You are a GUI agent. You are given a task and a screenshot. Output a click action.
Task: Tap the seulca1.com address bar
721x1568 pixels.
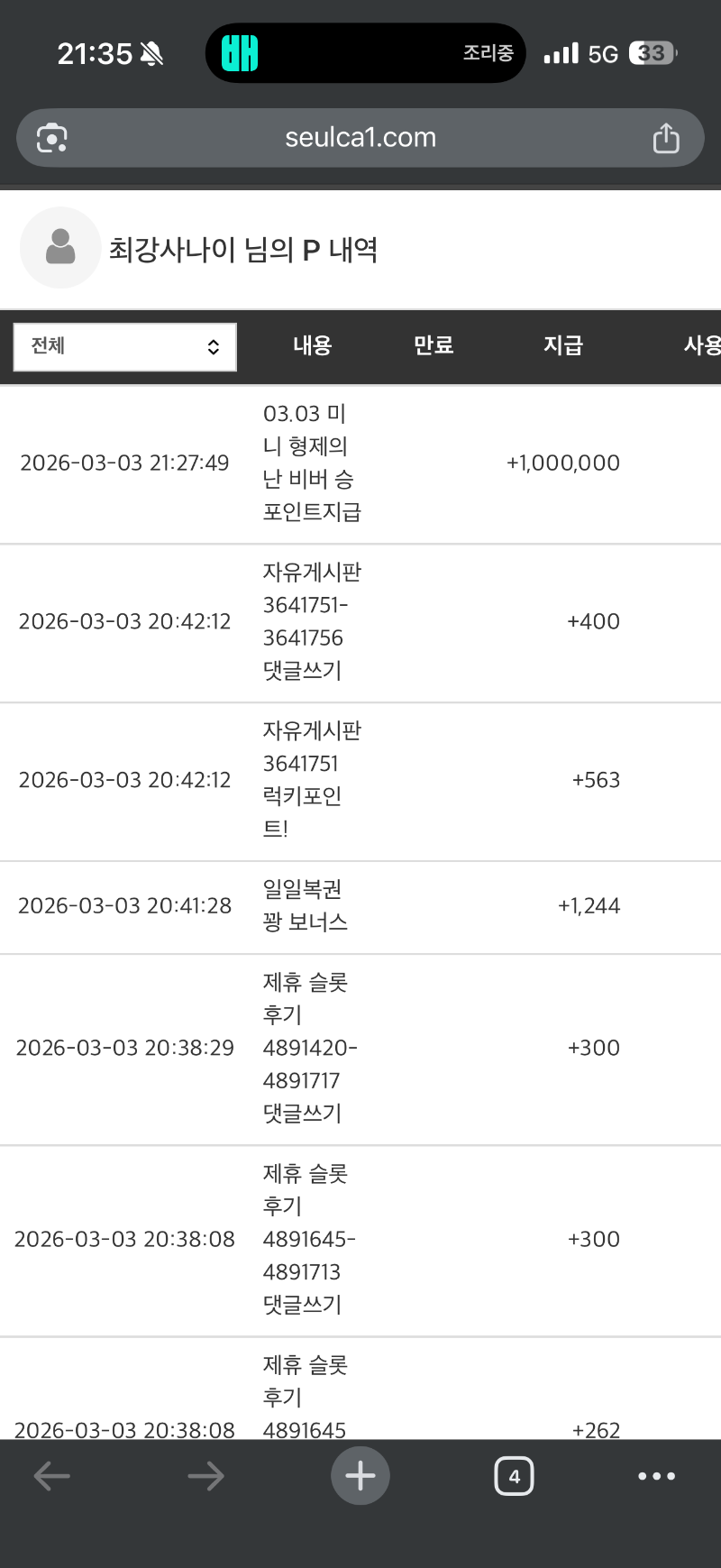tap(360, 138)
